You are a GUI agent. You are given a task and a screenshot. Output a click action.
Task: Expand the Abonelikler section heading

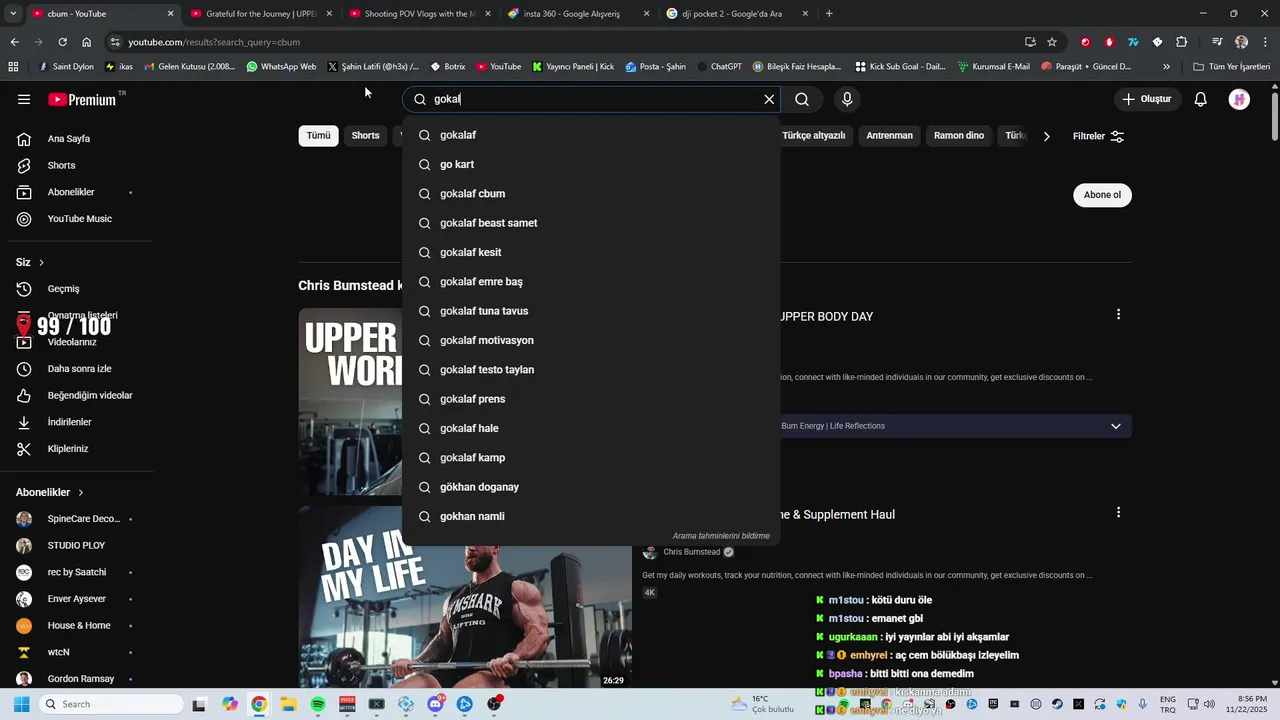click(x=50, y=492)
